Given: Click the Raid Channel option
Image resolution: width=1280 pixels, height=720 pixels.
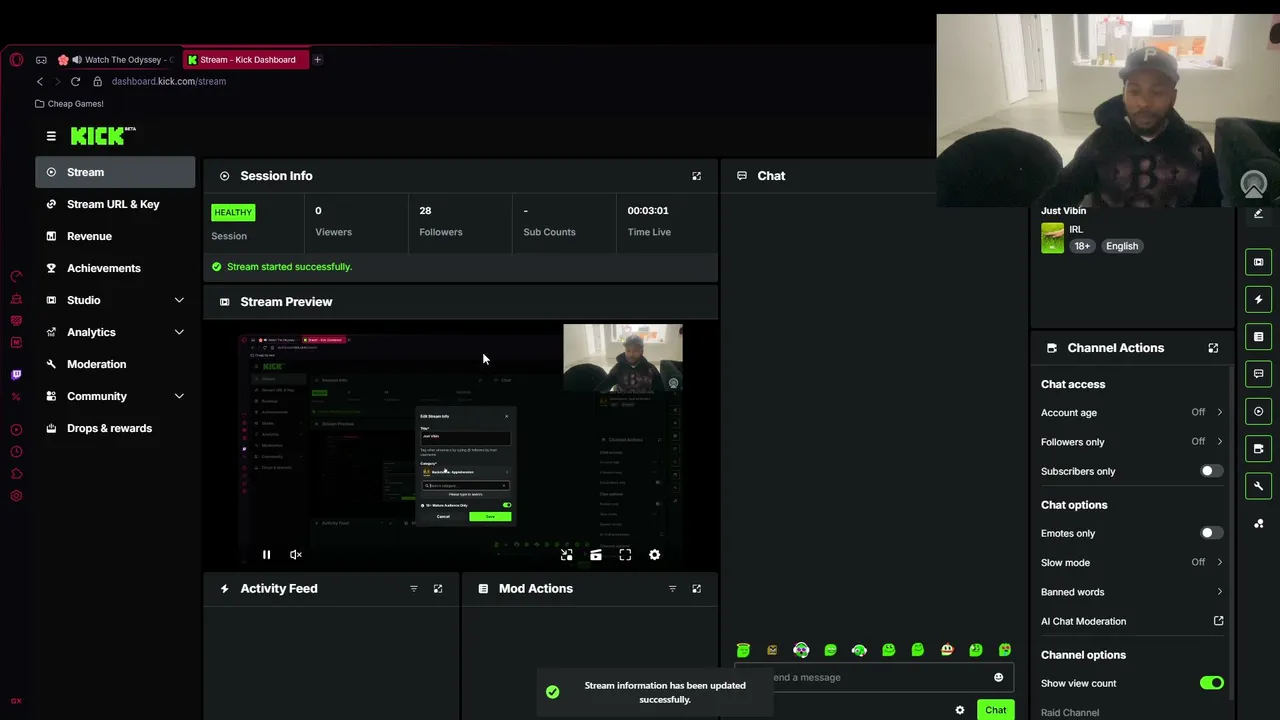Looking at the screenshot, I should pos(1070,713).
